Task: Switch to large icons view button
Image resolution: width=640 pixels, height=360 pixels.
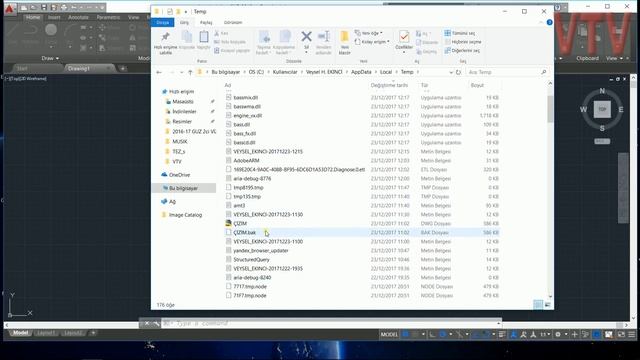Action: pos(547,305)
